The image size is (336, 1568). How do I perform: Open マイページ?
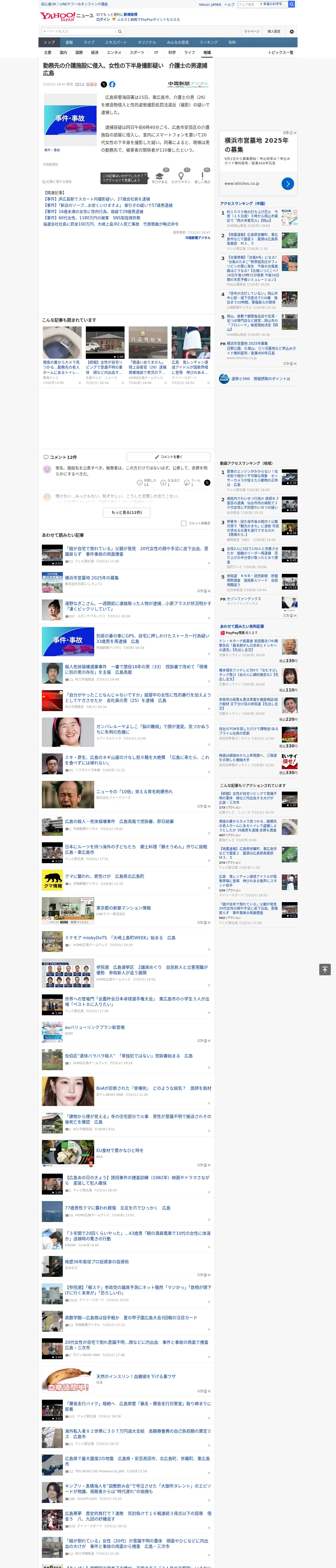(252, 32)
